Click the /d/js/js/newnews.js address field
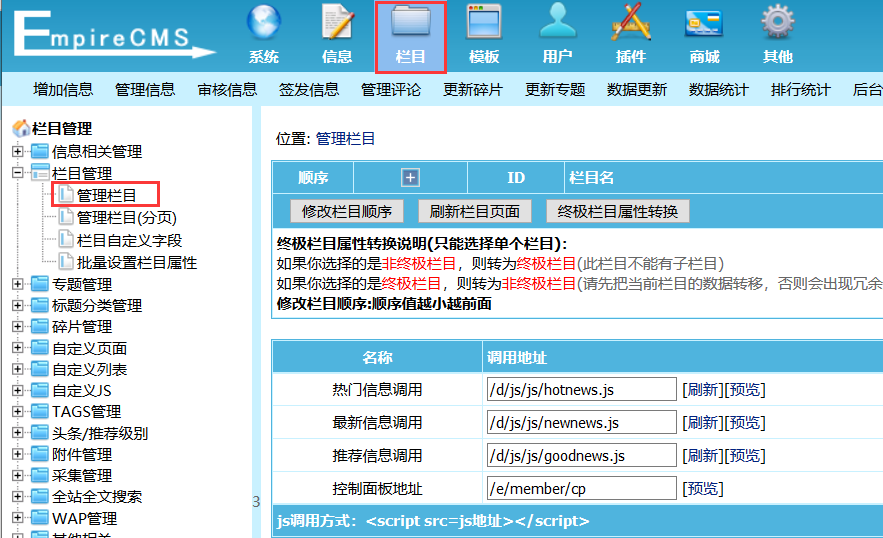The image size is (883, 538). [582, 423]
